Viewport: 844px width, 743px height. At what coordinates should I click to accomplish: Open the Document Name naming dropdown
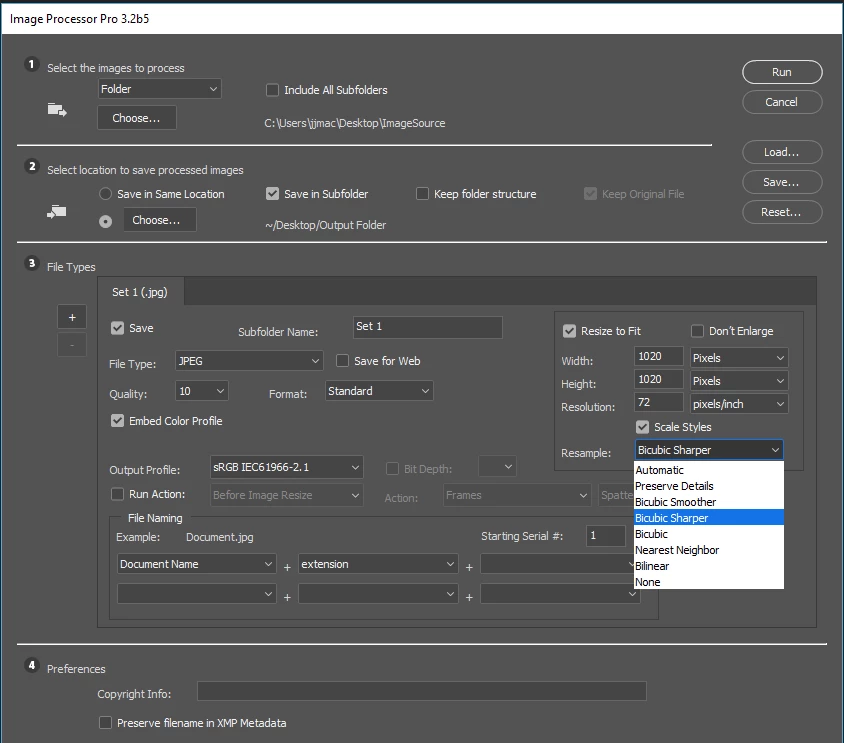coord(196,564)
